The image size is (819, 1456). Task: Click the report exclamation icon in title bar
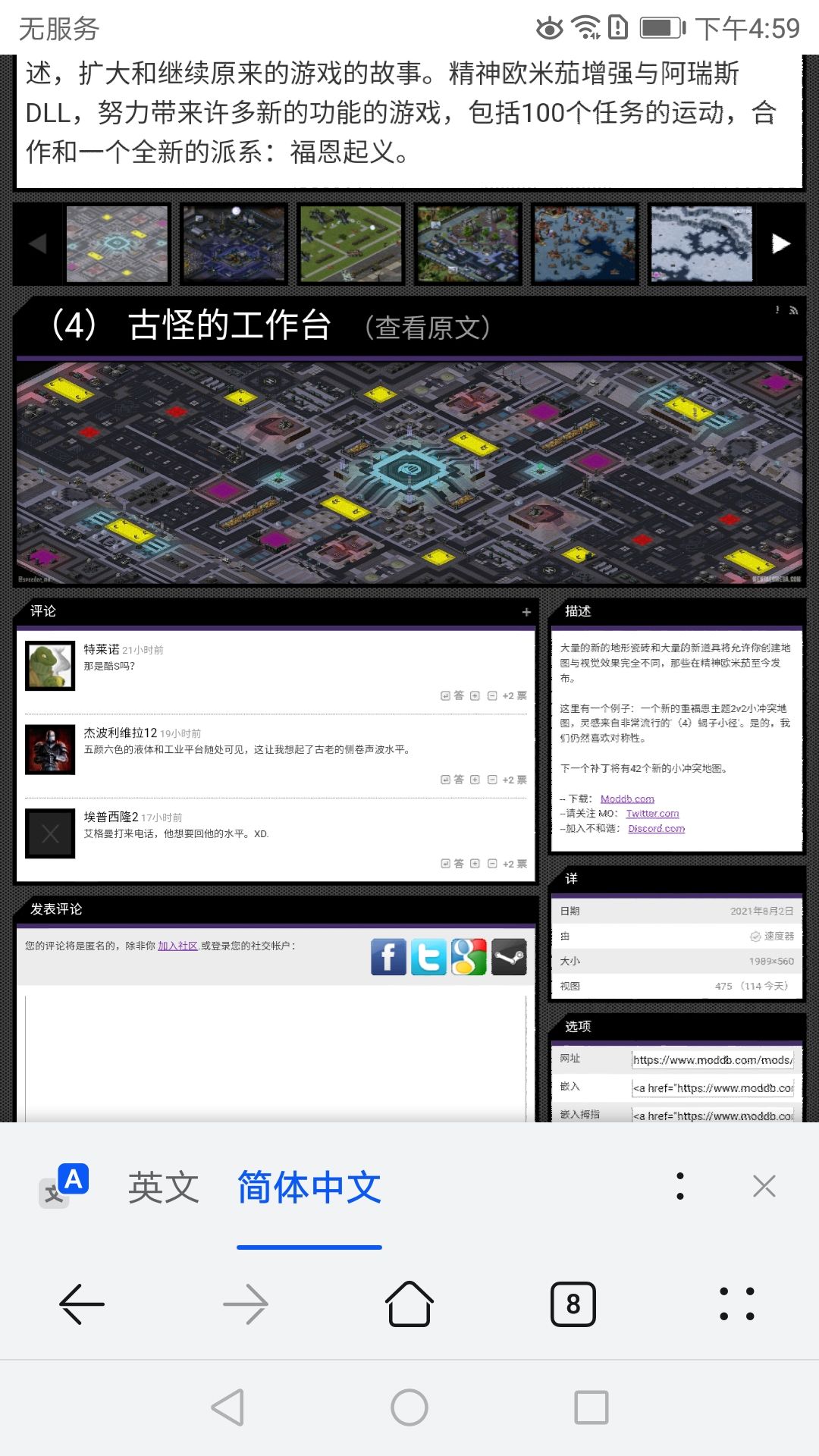click(777, 310)
